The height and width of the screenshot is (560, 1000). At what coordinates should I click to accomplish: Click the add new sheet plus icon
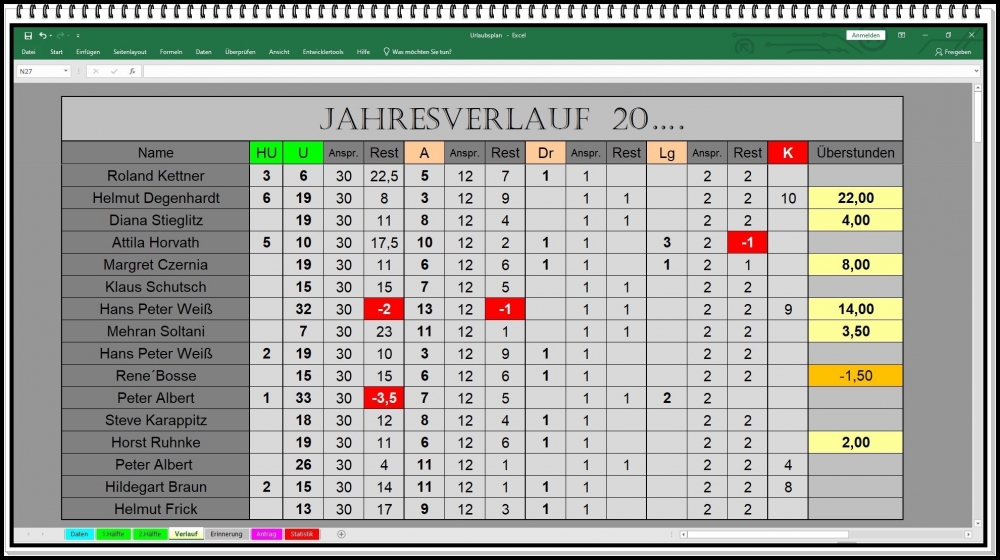pos(341,534)
